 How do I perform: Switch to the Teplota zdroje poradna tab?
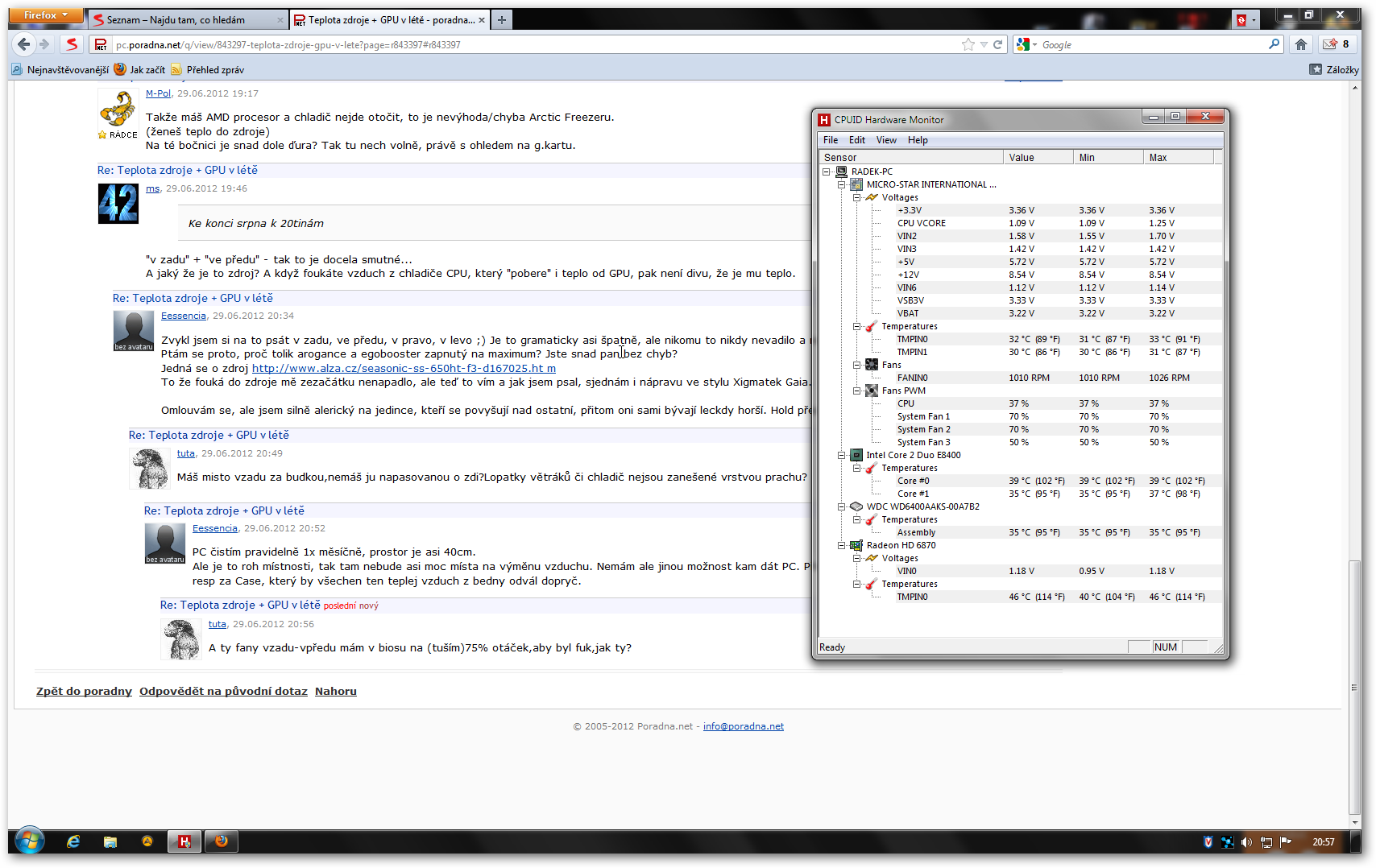click(390, 20)
